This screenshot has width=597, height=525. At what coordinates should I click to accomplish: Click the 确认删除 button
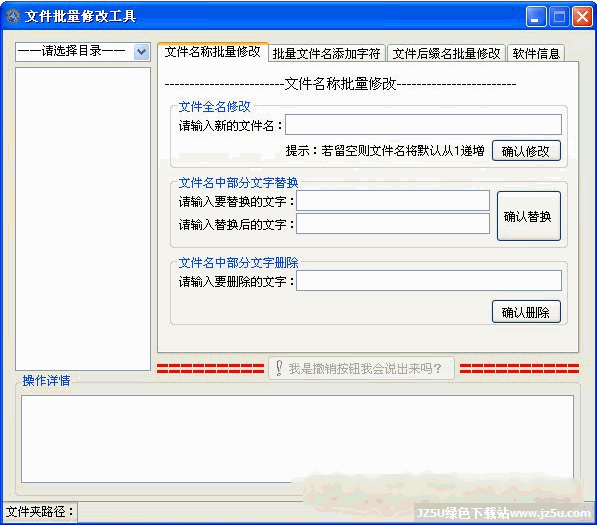[x=526, y=312]
